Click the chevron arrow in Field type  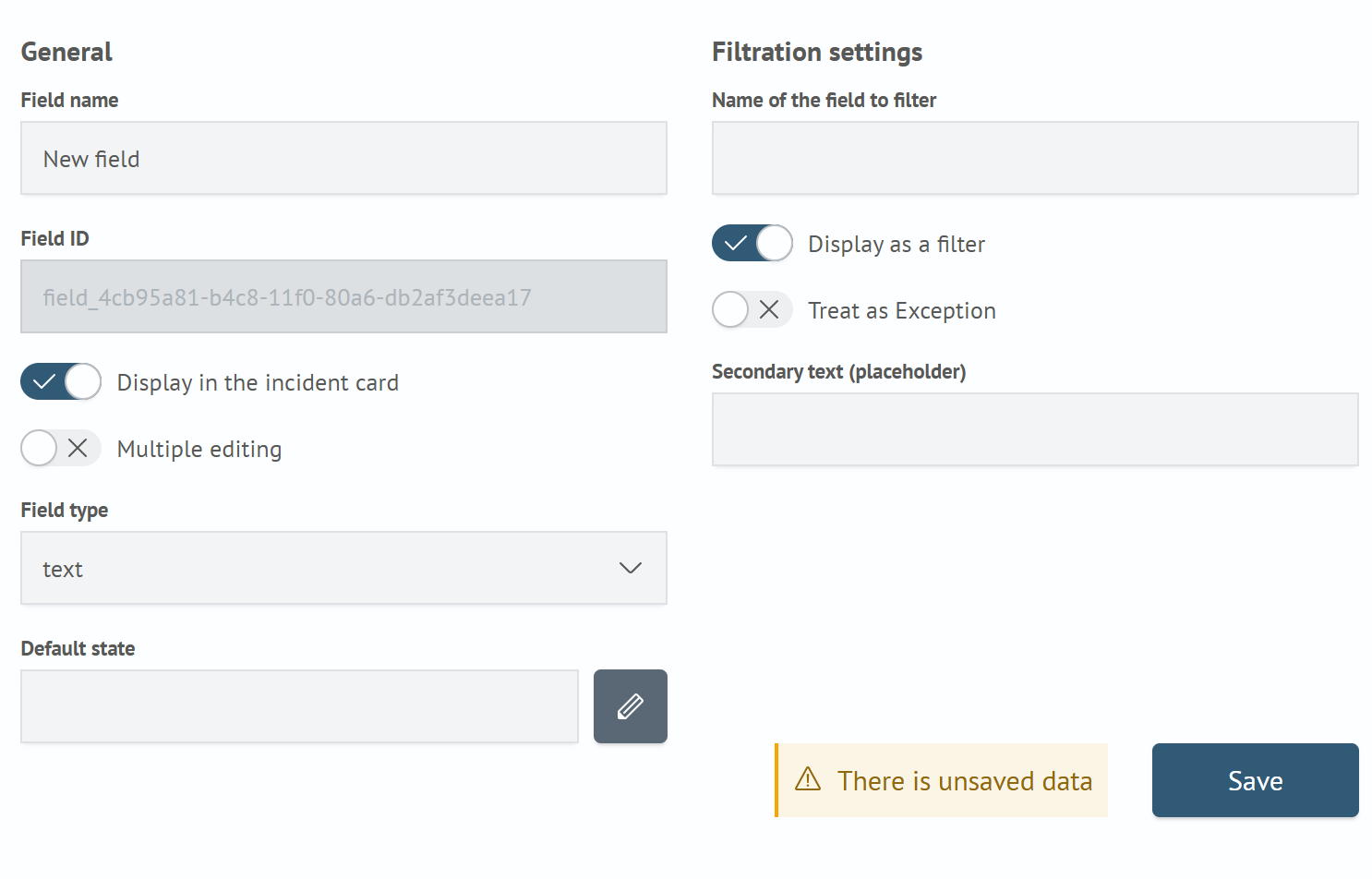(630, 568)
